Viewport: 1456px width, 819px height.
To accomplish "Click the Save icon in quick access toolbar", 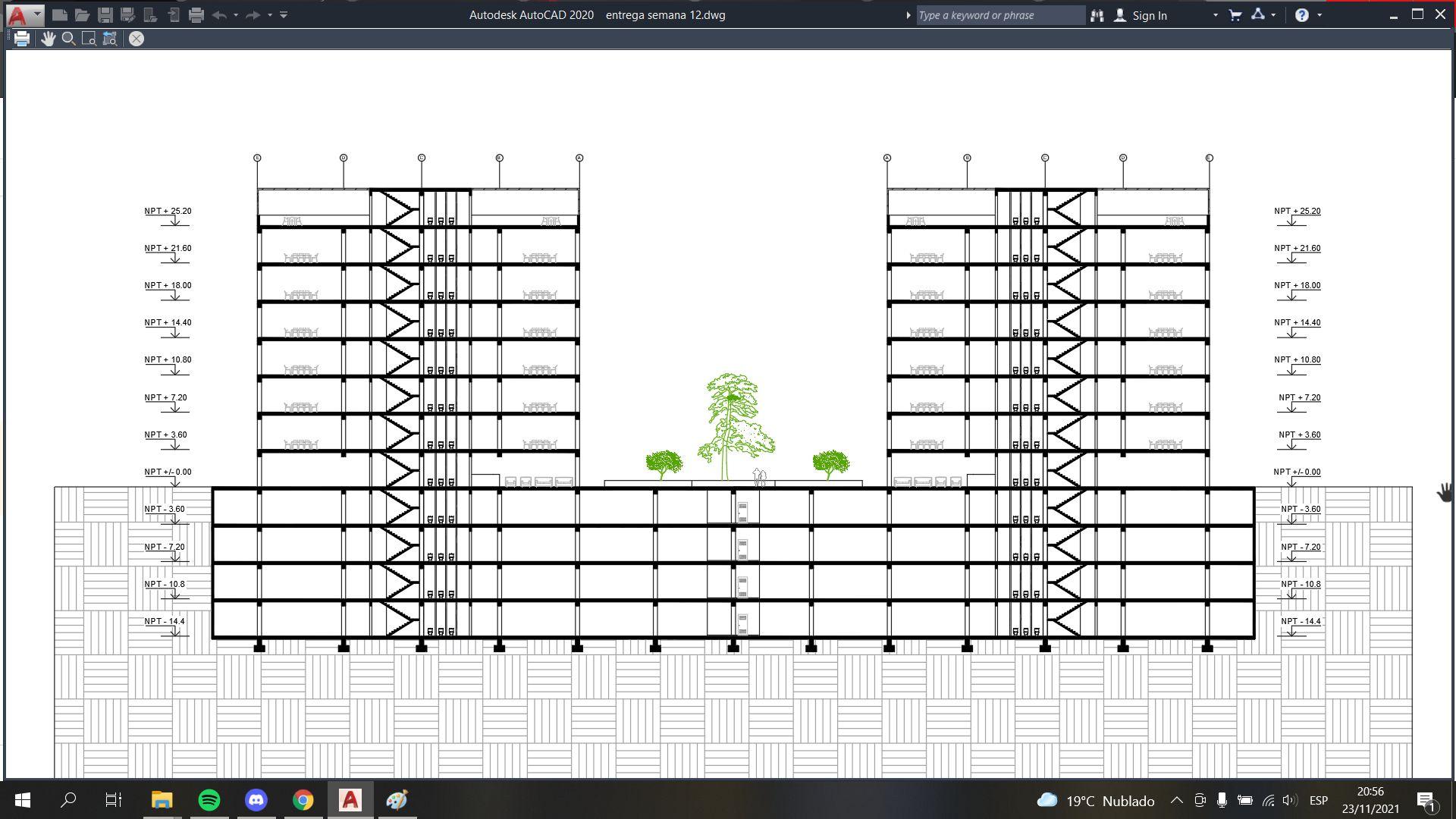I will tap(105, 14).
